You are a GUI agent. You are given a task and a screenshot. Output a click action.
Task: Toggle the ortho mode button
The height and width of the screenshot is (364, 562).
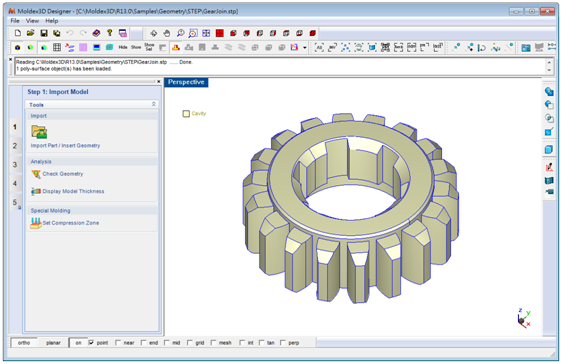click(x=24, y=343)
